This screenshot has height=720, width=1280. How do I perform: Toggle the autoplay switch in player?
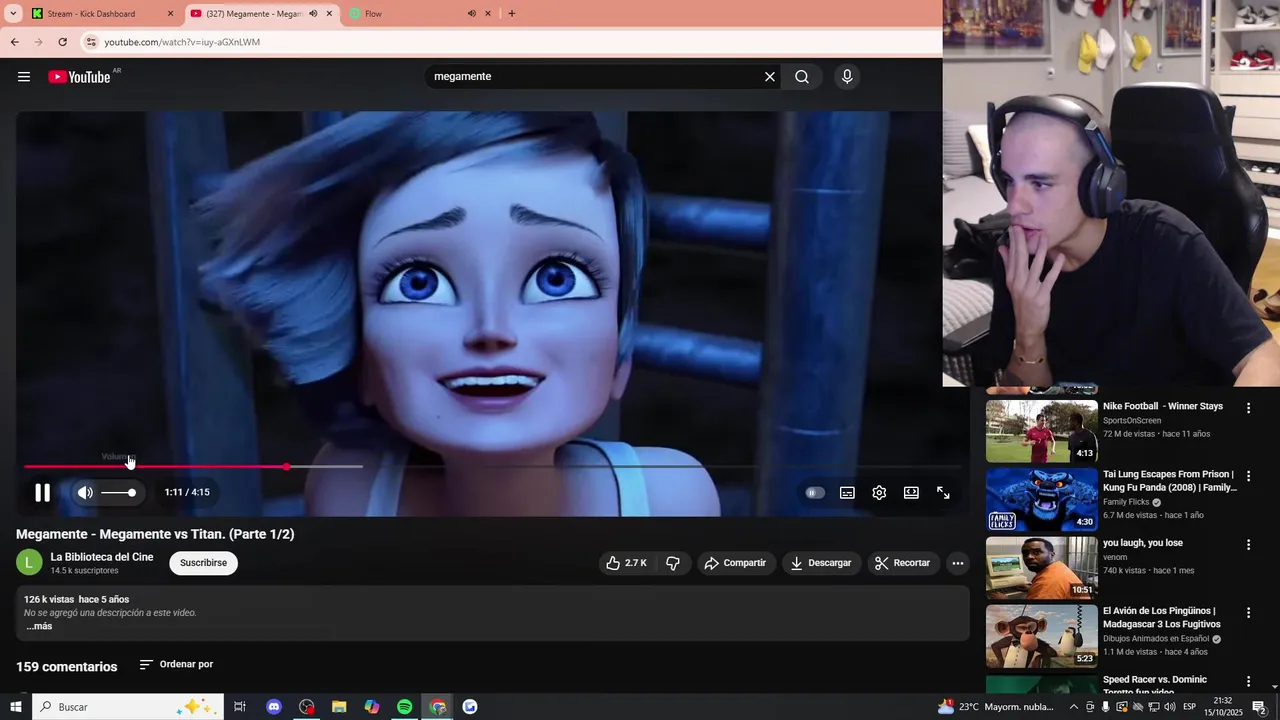815,492
